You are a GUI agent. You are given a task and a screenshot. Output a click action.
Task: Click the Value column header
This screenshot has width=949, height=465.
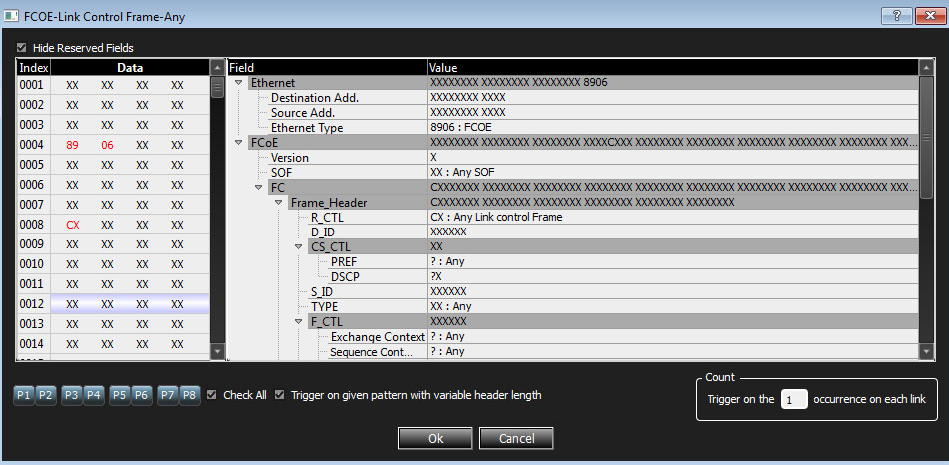[x=673, y=68]
